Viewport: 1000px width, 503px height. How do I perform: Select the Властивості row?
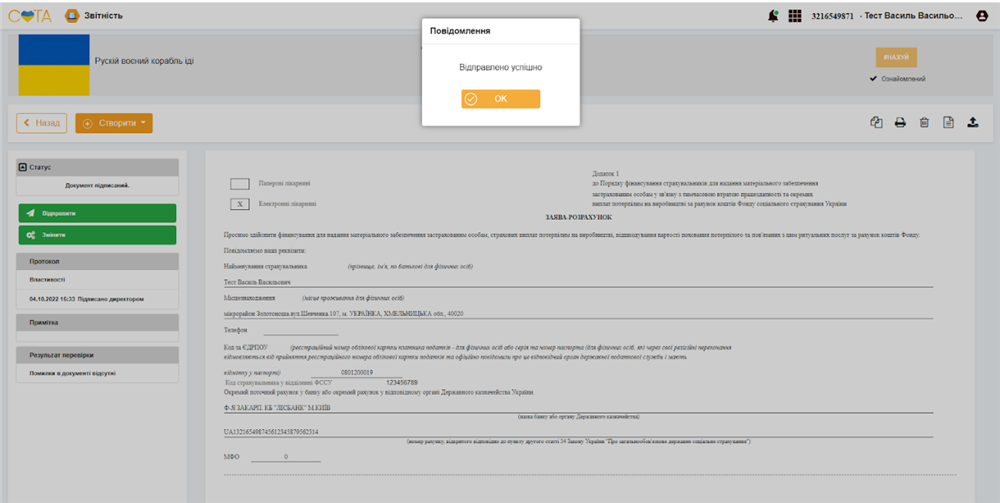[97, 280]
